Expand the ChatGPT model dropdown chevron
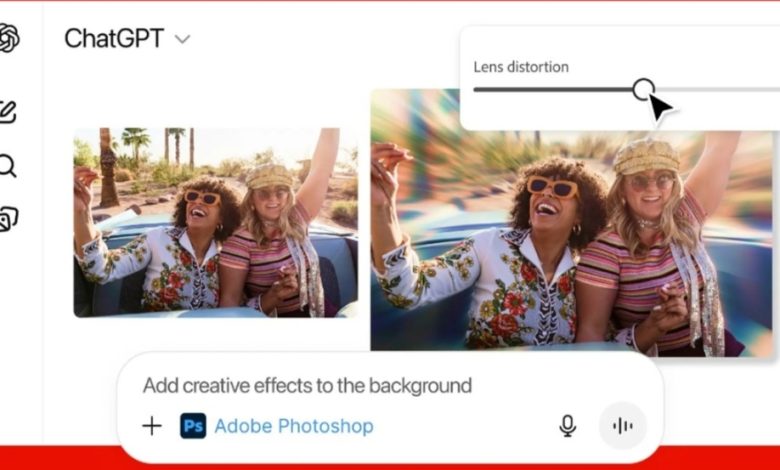The width and height of the screenshot is (780, 470). coord(182,40)
